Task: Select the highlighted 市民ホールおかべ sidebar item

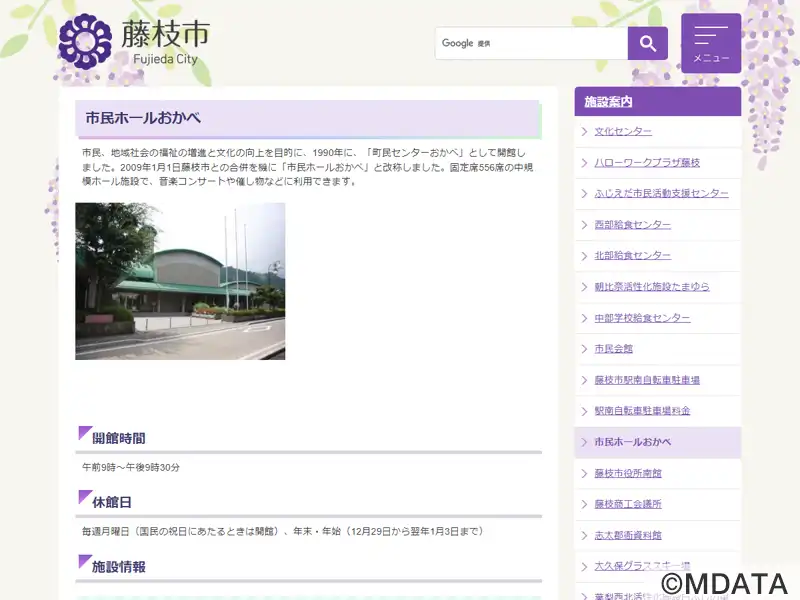Action: [x=658, y=442]
